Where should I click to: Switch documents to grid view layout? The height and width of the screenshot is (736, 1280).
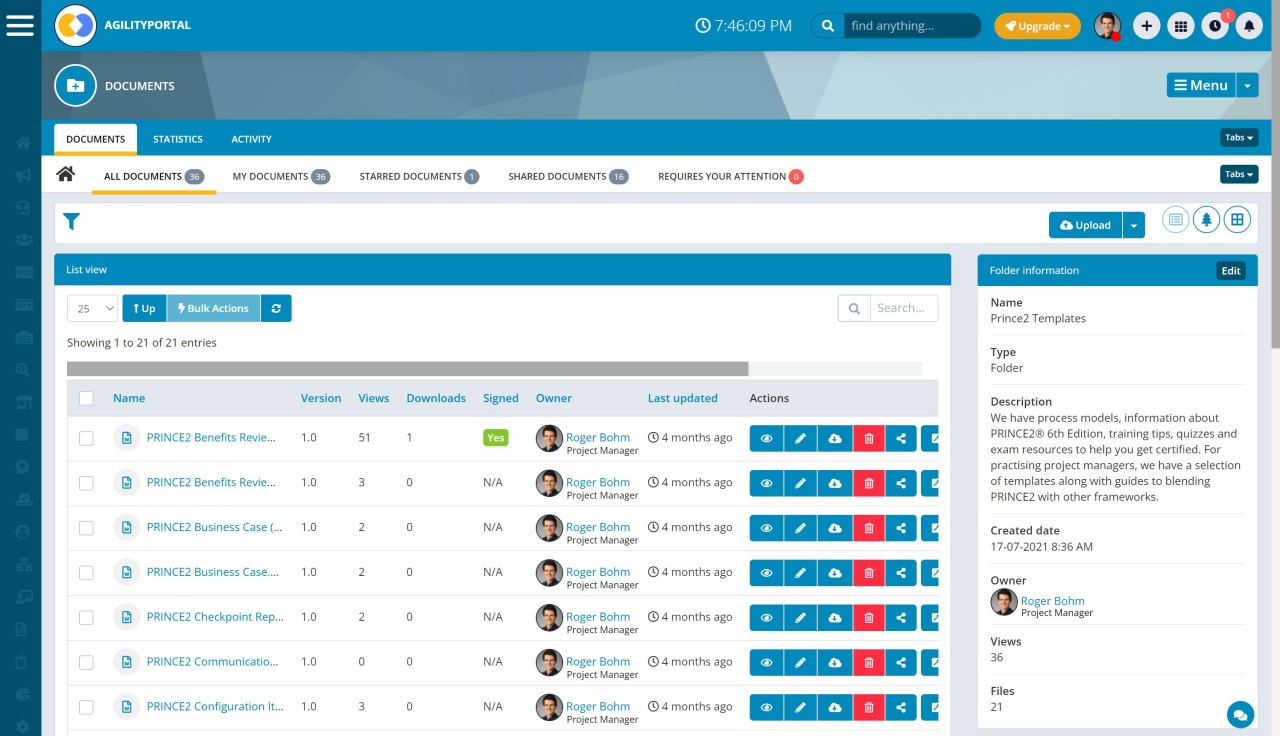1238,218
